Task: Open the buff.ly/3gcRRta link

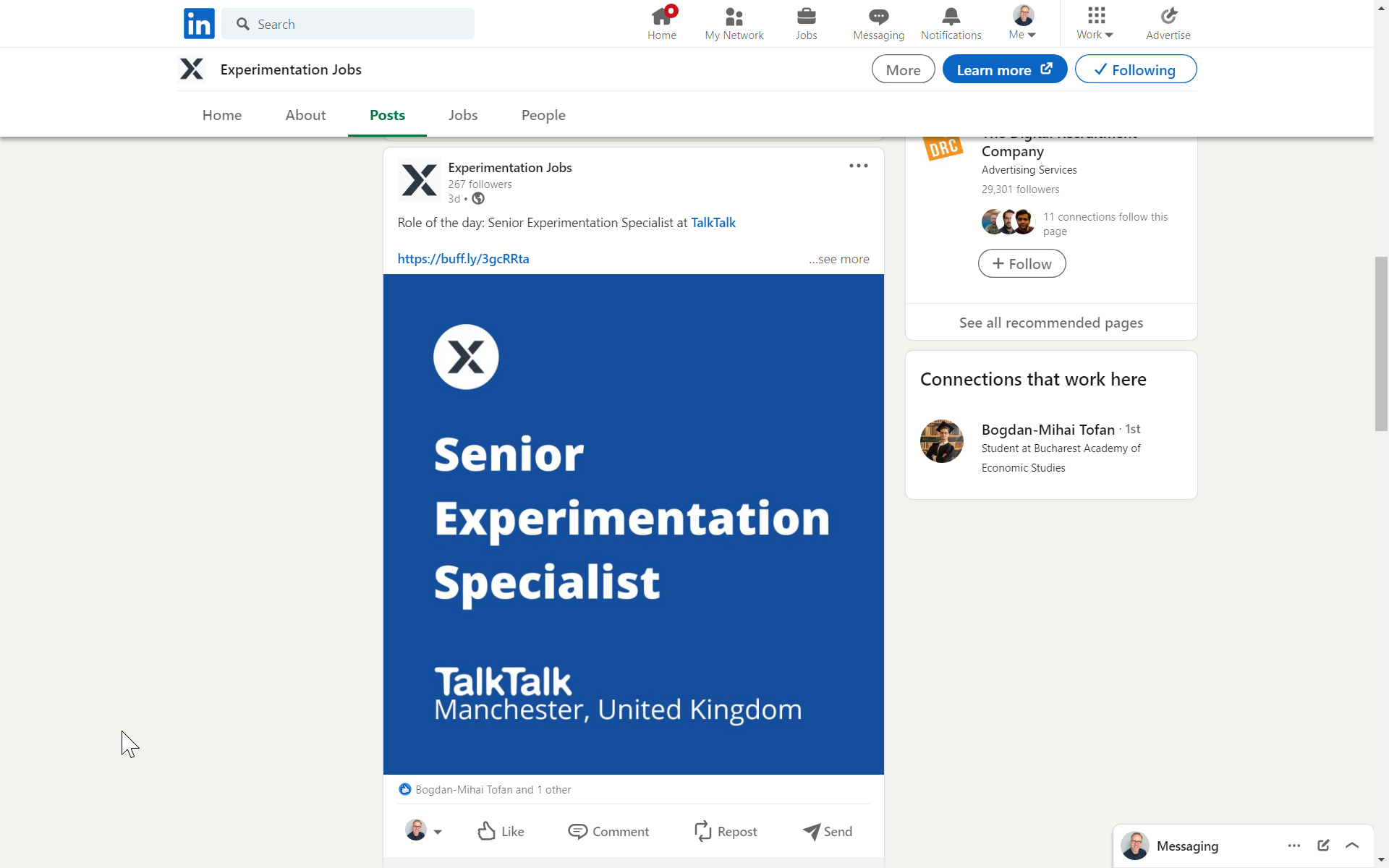Action: click(463, 259)
